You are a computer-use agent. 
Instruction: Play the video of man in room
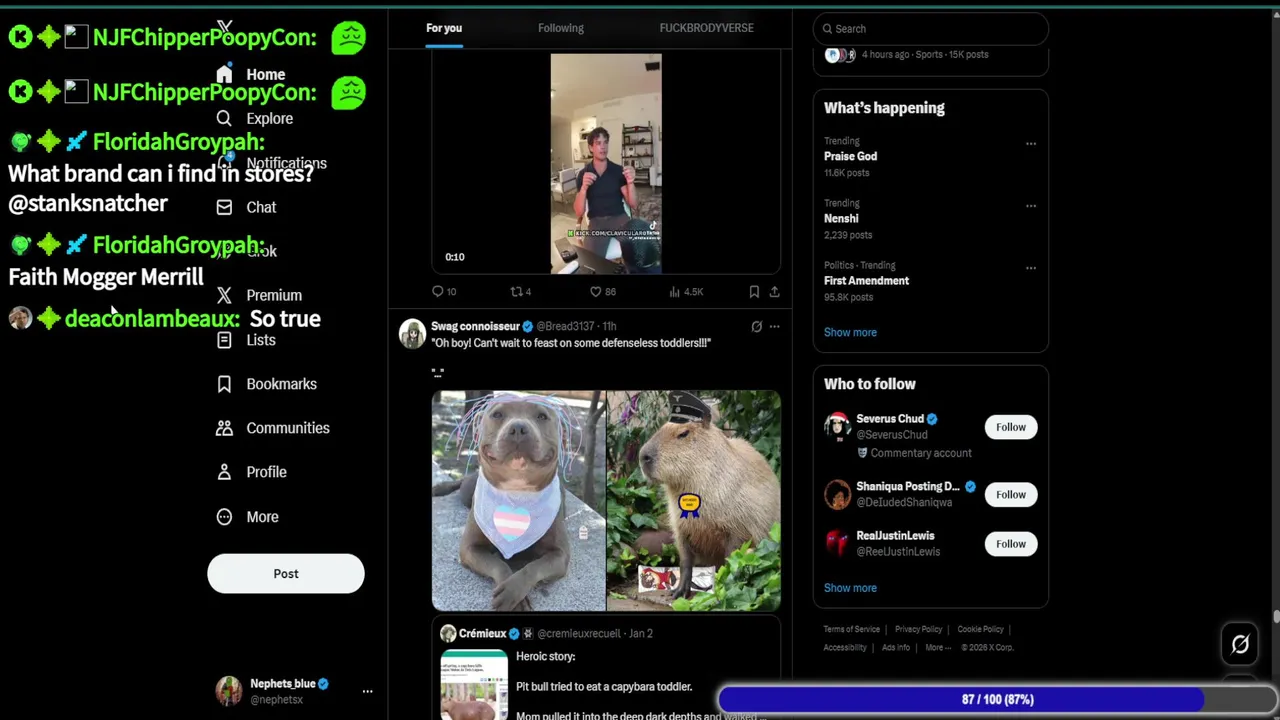tap(606, 163)
